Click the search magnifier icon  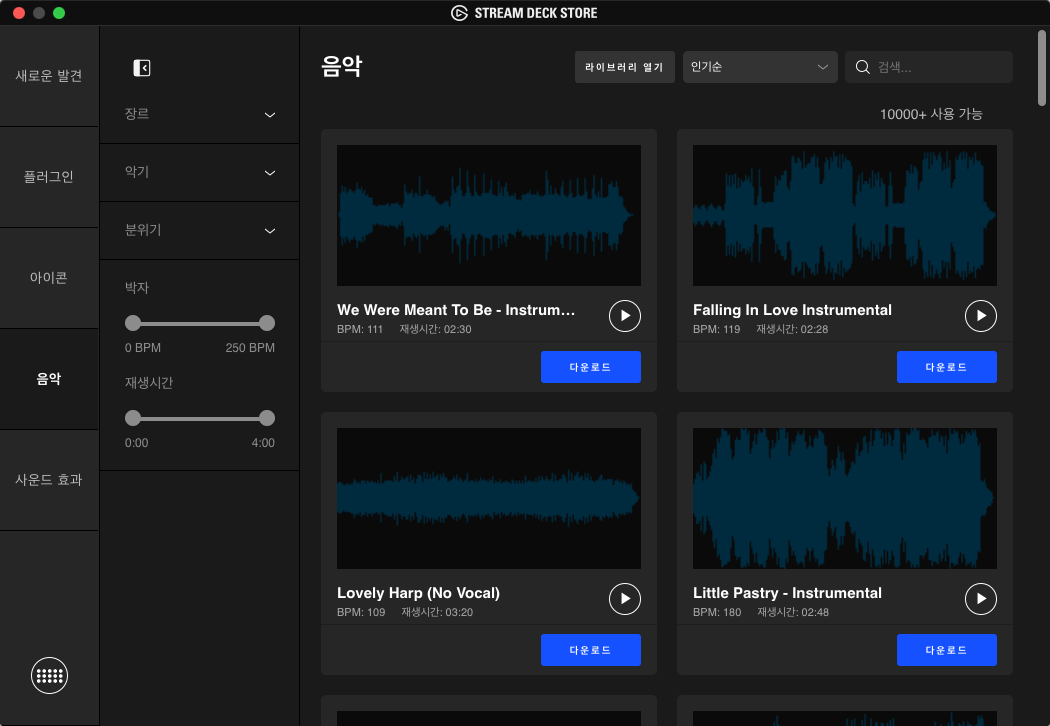click(862, 67)
